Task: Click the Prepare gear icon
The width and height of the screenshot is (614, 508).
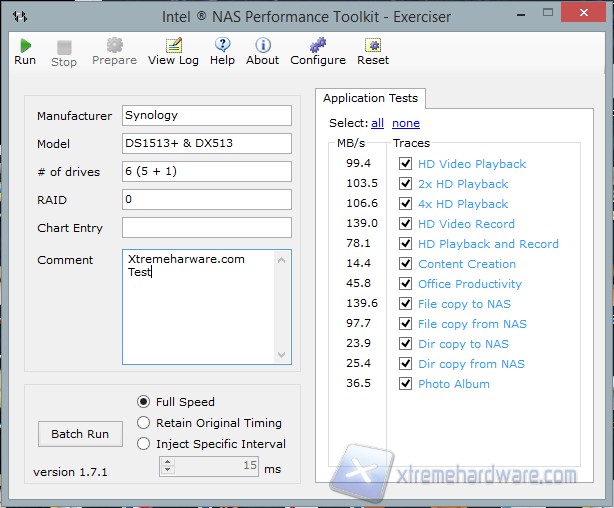Action: point(114,46)
